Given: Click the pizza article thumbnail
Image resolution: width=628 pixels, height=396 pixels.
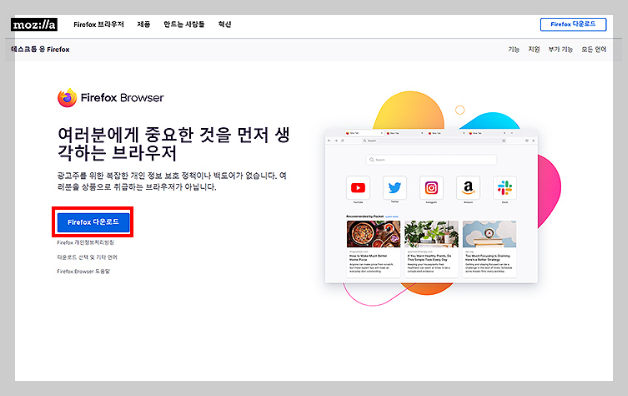Looking at the screenshot, I should click(x=373, y=234).
